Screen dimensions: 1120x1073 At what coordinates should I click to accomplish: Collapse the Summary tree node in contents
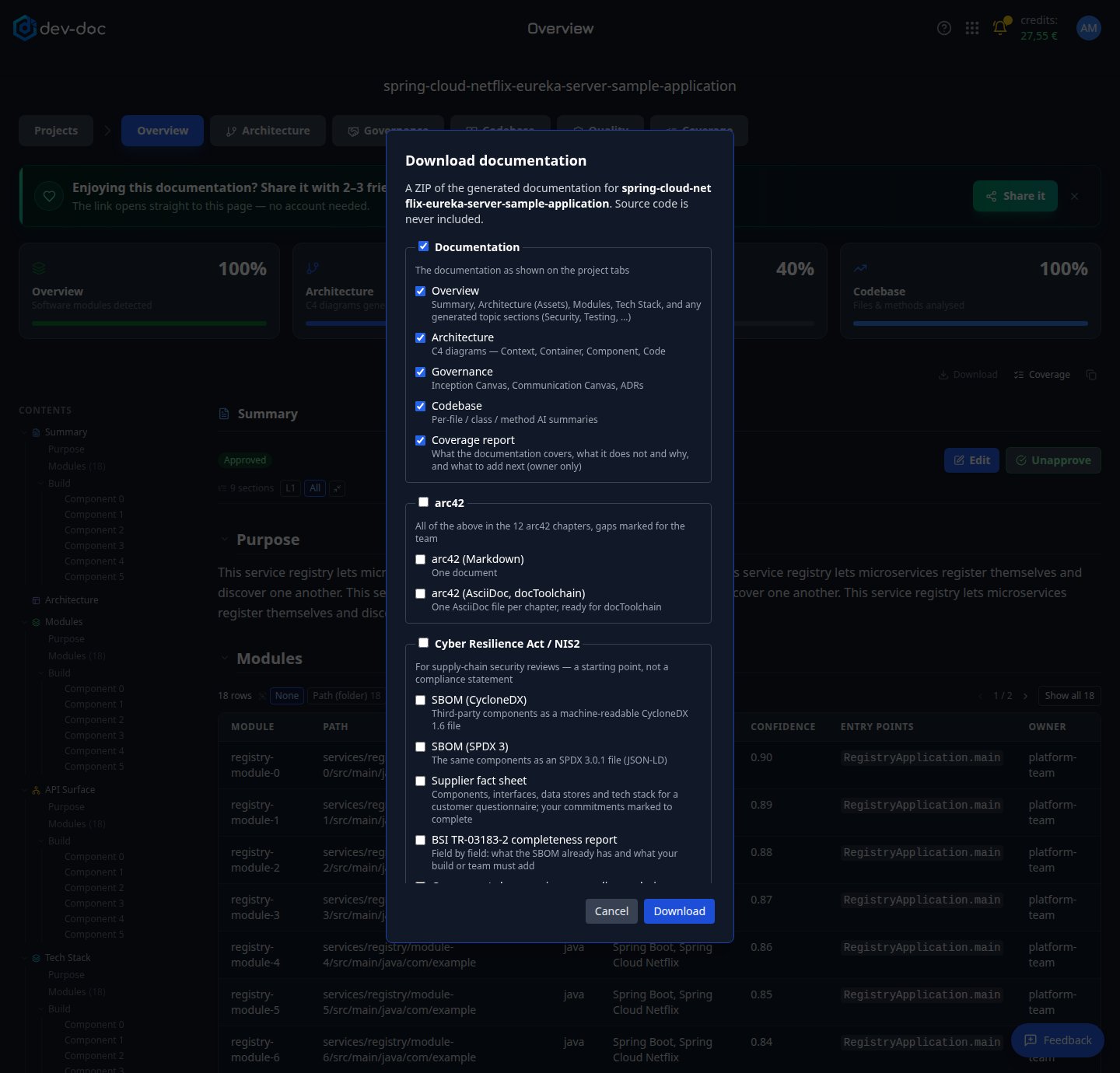[24, 432]
